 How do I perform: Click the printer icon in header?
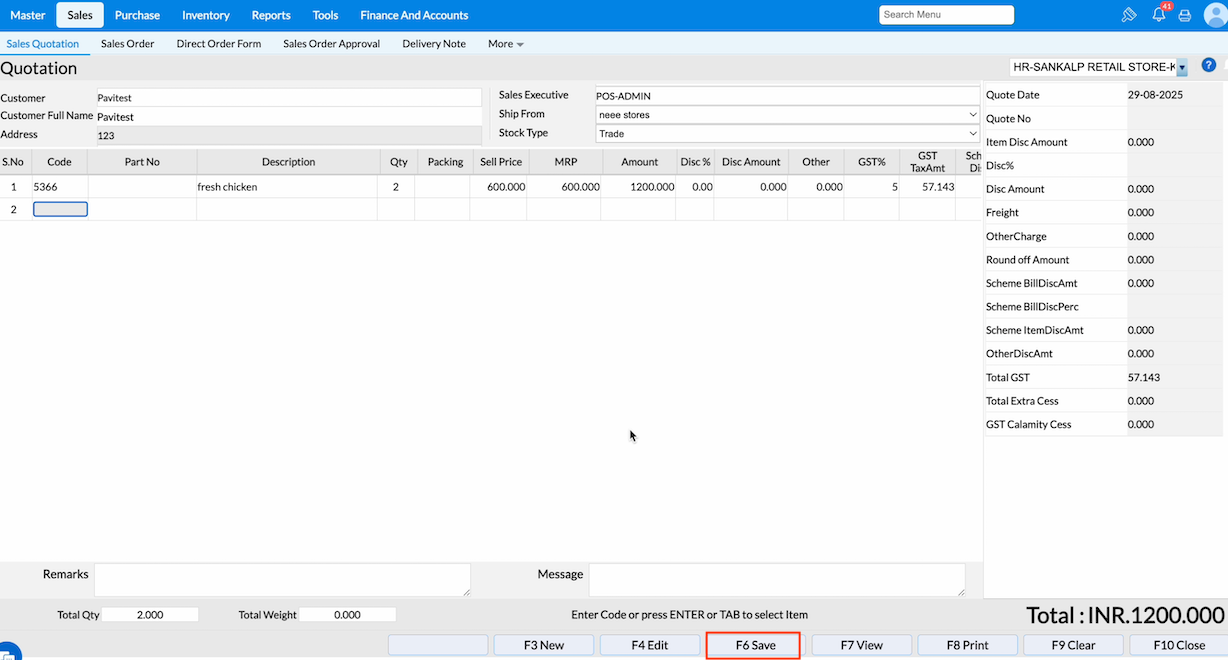click(x=1185, y=15)
